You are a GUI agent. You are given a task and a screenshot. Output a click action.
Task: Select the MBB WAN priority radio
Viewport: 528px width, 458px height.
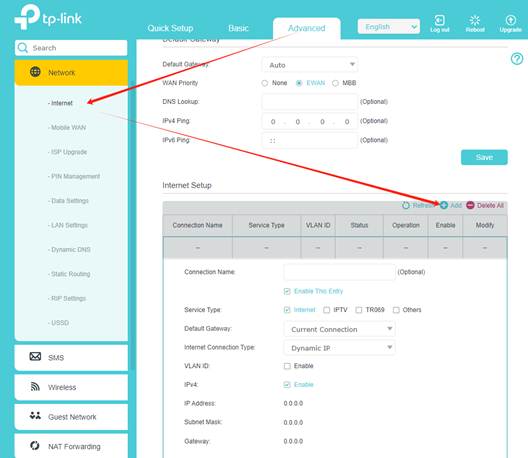pyautogui.click(x=335, y=83)
